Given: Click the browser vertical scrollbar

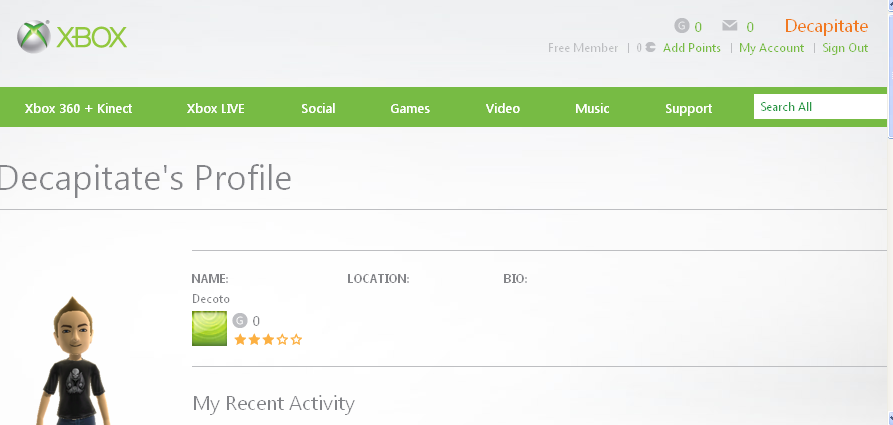Looking at the screenshot, I should 890,212.
